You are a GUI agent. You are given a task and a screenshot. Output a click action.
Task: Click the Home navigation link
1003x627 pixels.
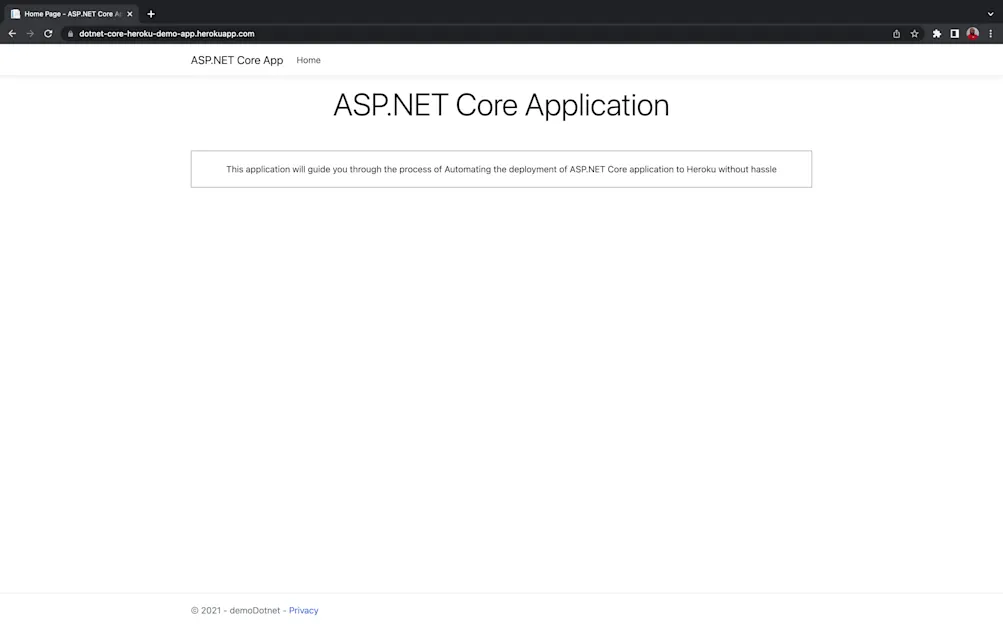308,60
